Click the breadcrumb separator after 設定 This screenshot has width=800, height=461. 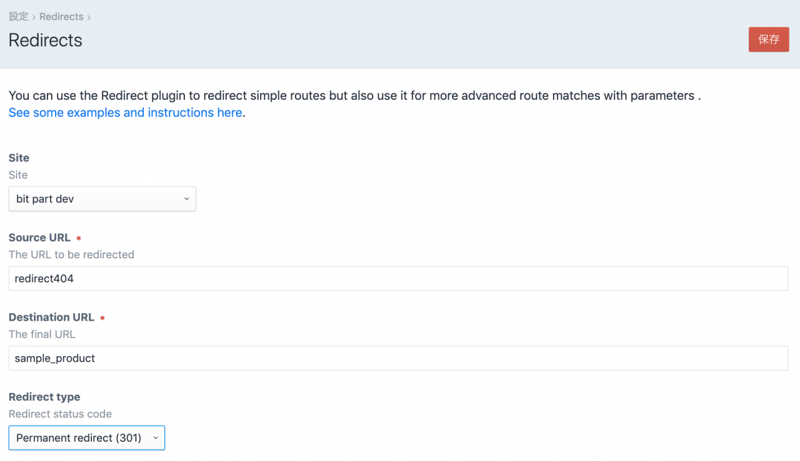click(x=33, y=17)
